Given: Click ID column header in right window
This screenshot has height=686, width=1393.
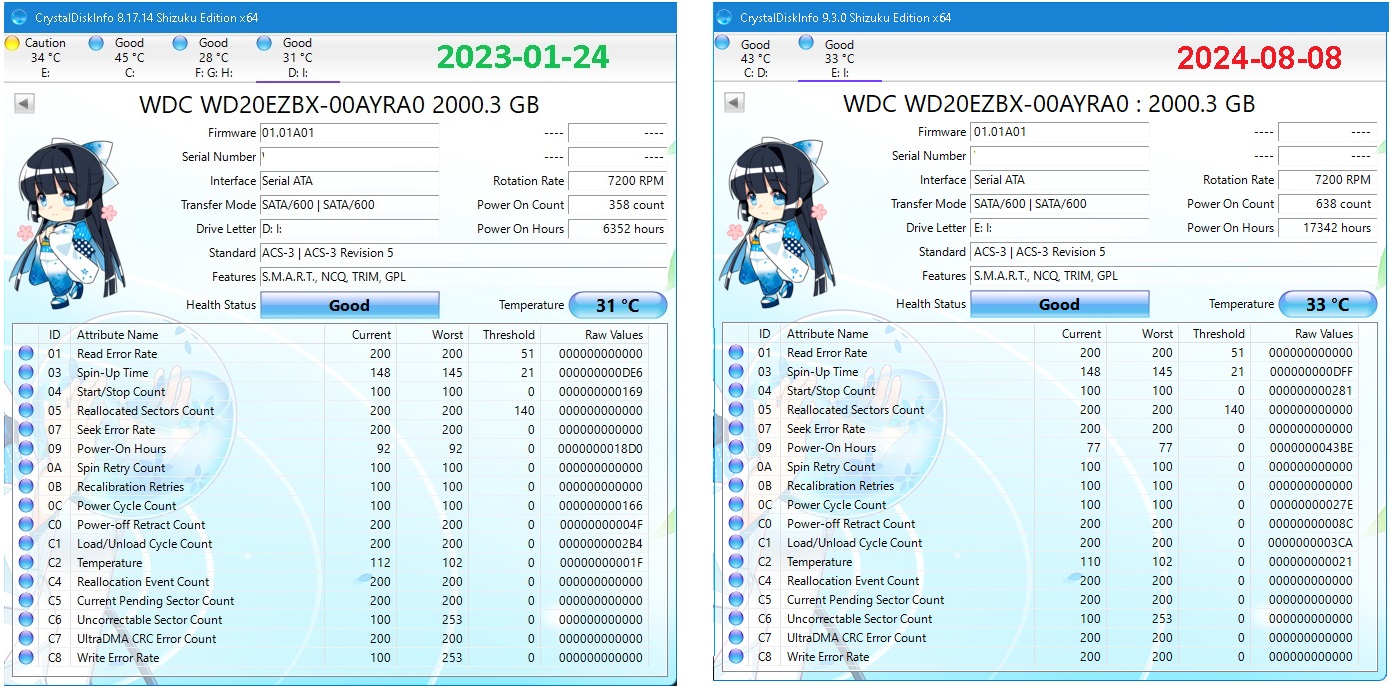Looking at the screenshot, I should click(x=765, y=334).
